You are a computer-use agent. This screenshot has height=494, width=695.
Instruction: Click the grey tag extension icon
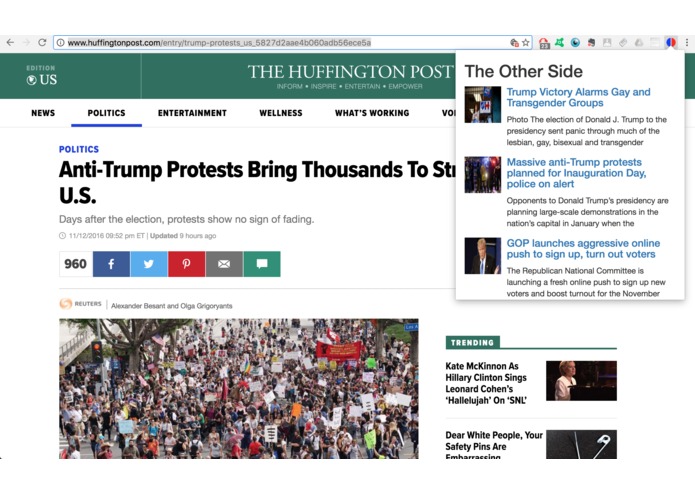pyautogui.click(x=623, y=43)
